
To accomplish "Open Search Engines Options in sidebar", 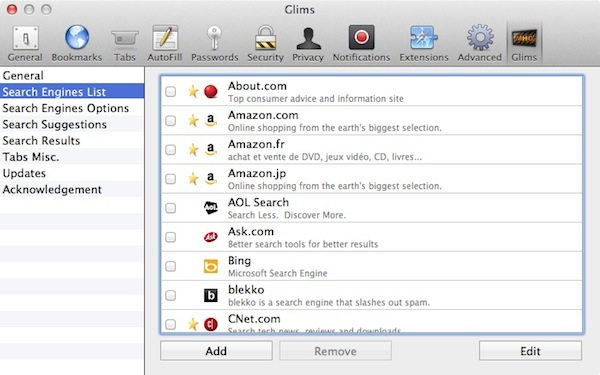I will (72, 108).
